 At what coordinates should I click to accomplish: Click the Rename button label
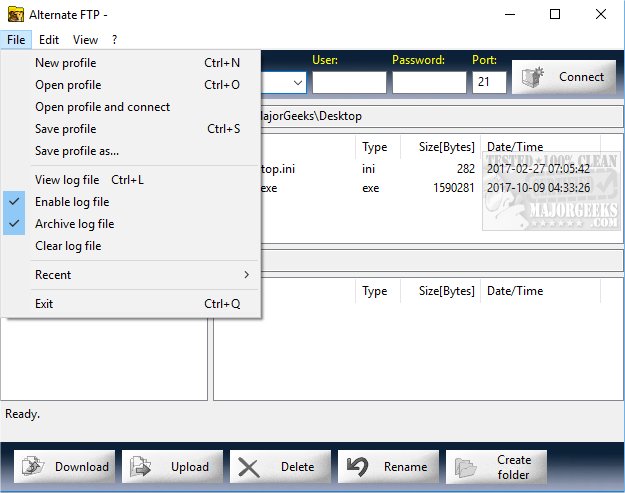(x=405, y=467)
